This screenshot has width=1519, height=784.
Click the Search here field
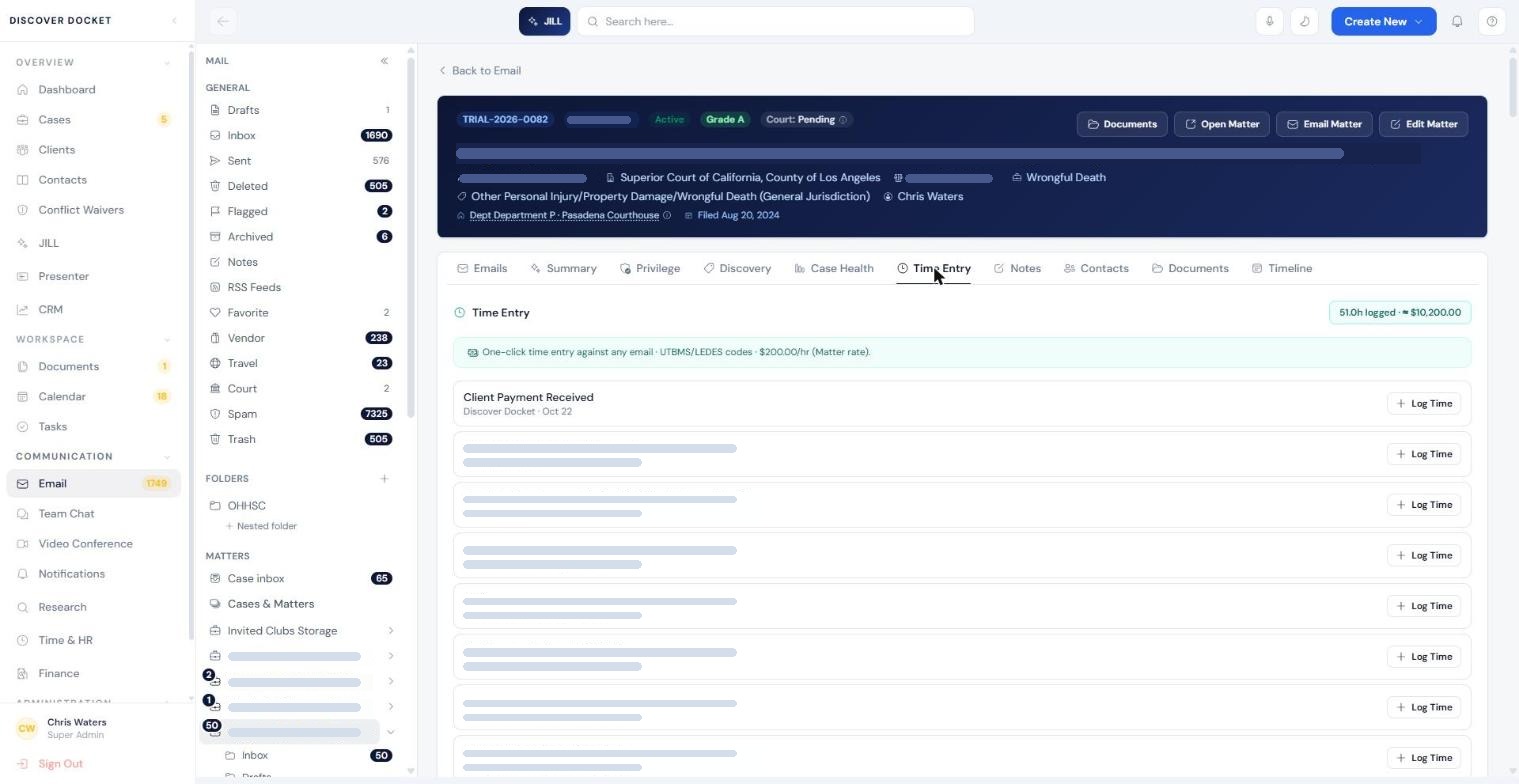(775, 21)
